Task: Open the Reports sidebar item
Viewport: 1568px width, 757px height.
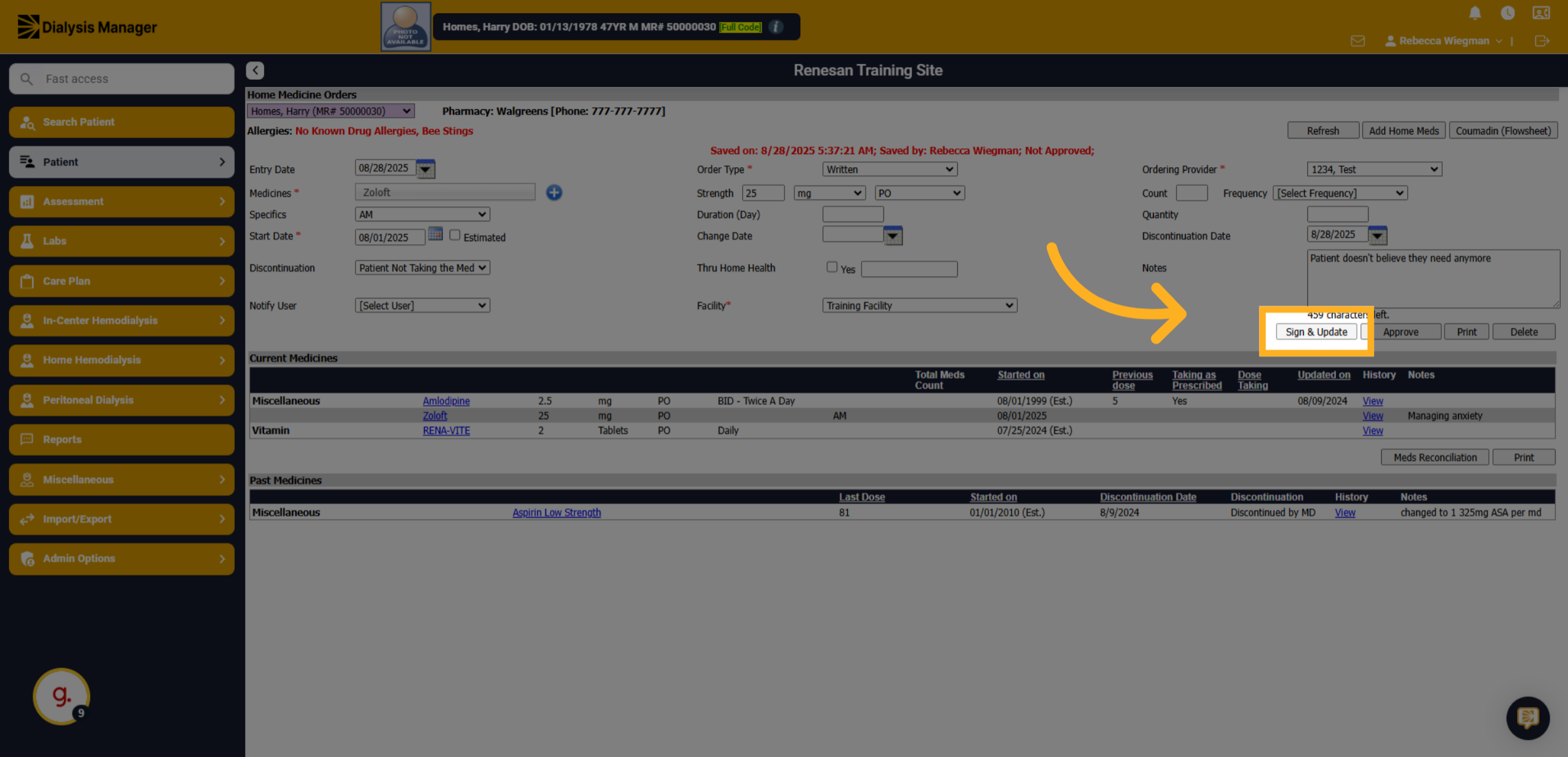Action: click(122, 440)
